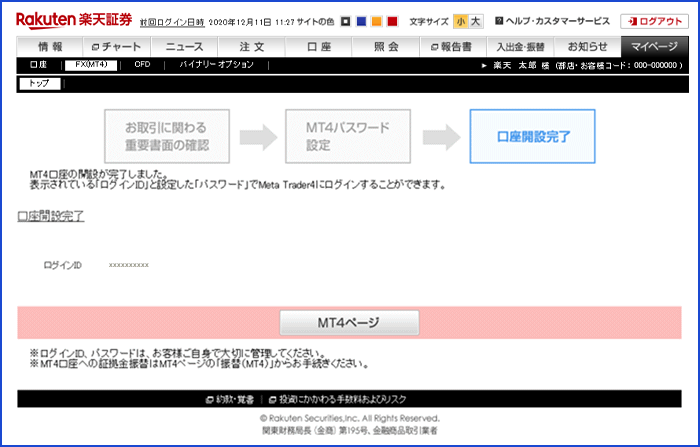Click the 口座開設完了 step box
Viewport: 700px width, 447px height.
point(533,136)
